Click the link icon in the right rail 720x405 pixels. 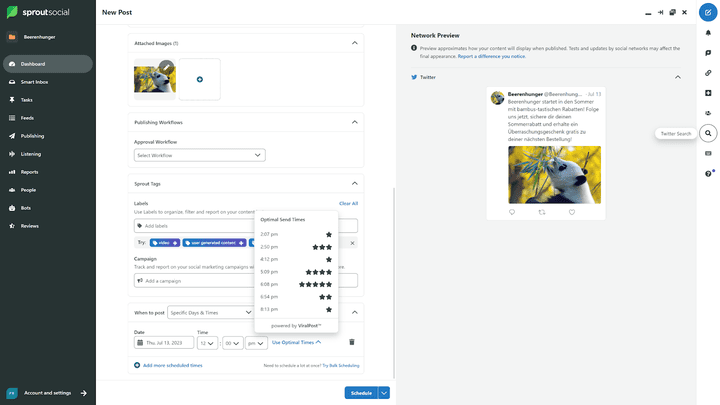pyautogui.click(x=708, y=73)
